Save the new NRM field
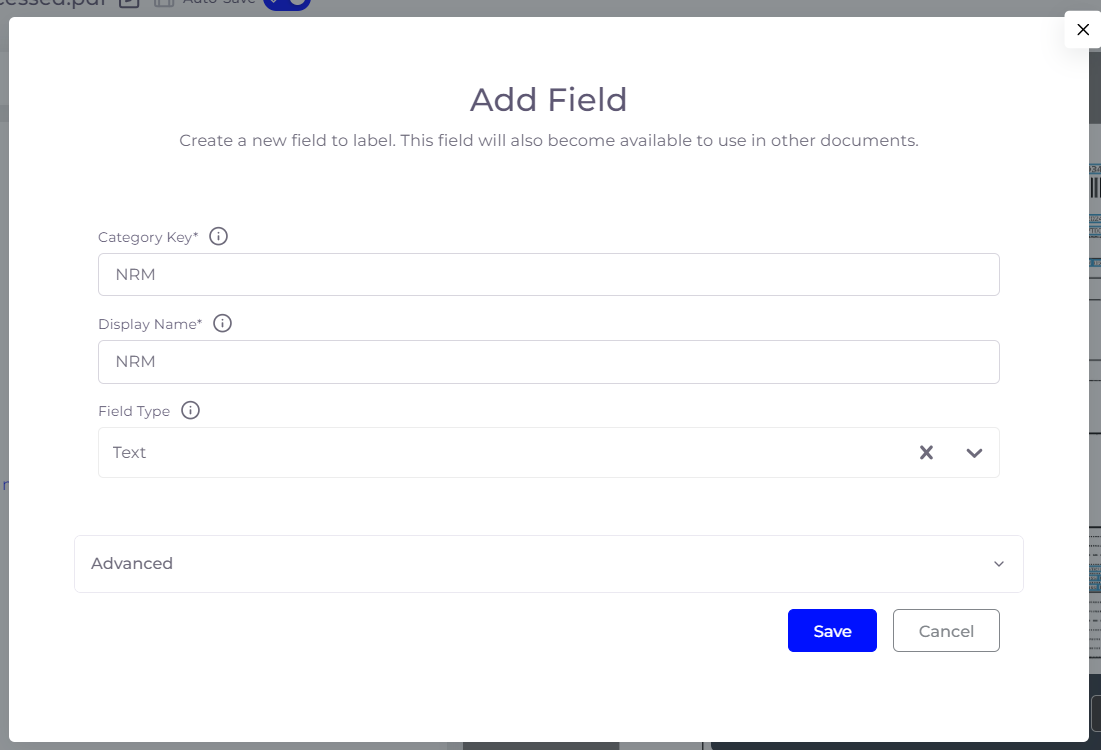This screenshot has width=1101, height=750. coord(832,630)
